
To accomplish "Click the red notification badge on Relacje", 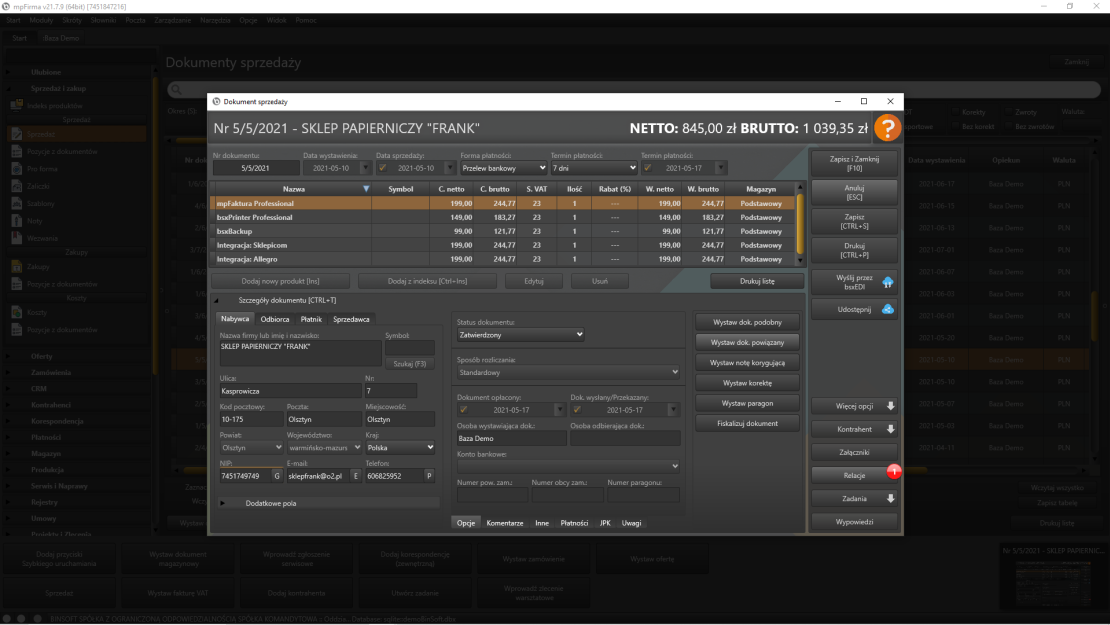I will tap(893, 471).
